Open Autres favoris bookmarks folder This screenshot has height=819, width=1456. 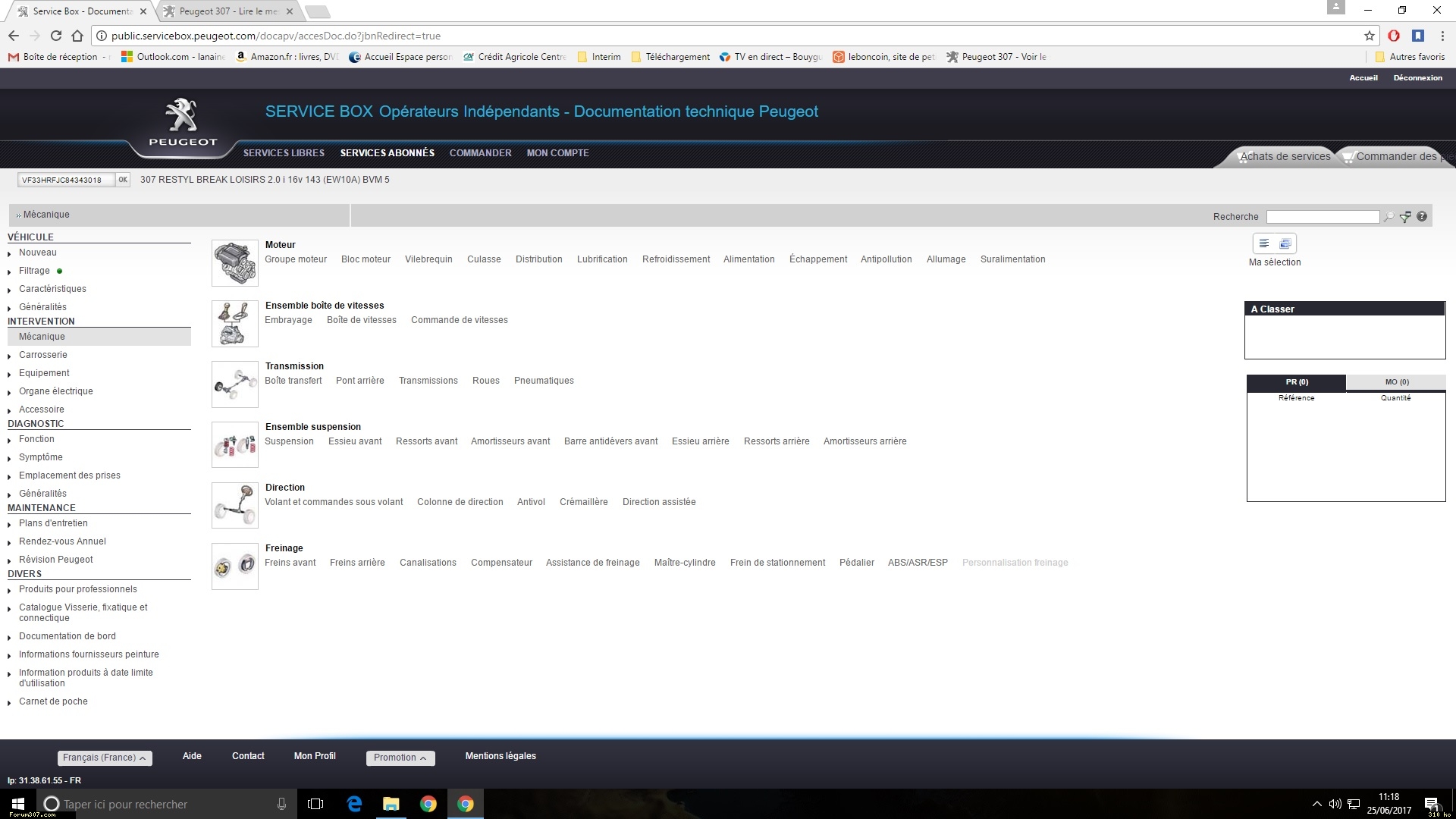[1410, 57]
